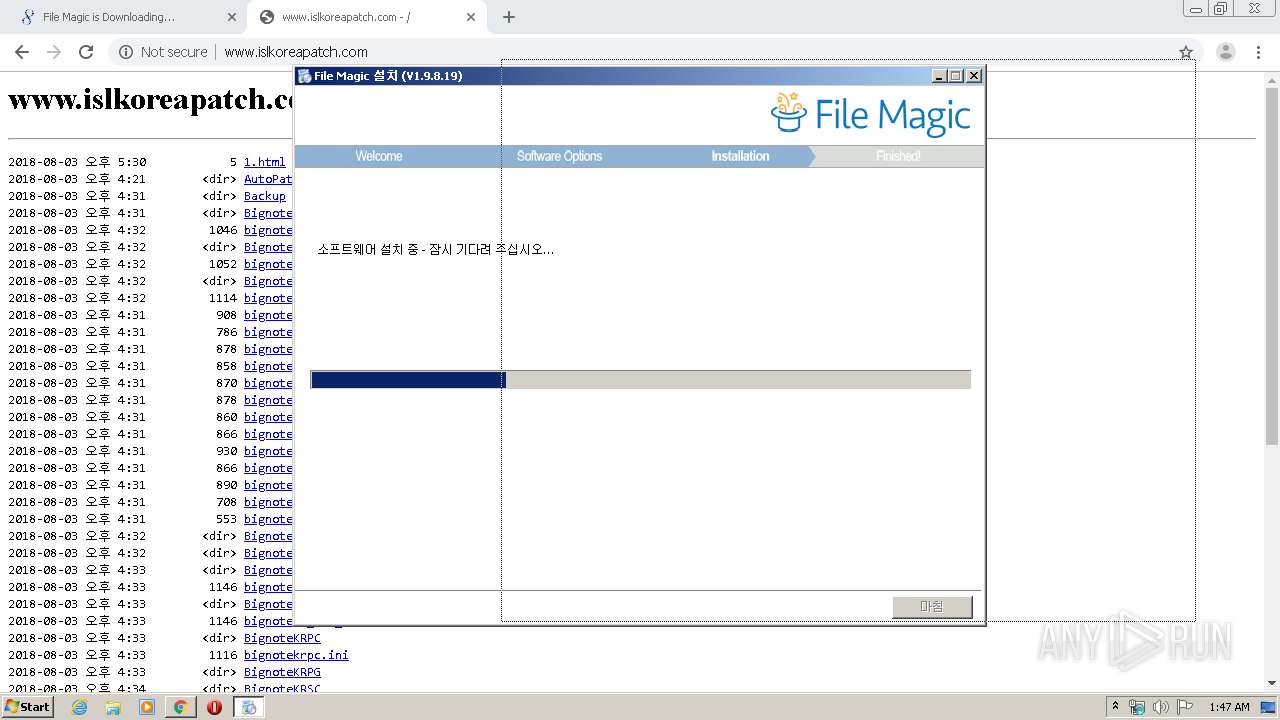Launch Internet Explorer from the taskbar
The width and height of the screenshot is (1280, 720).
coord(79,707)
